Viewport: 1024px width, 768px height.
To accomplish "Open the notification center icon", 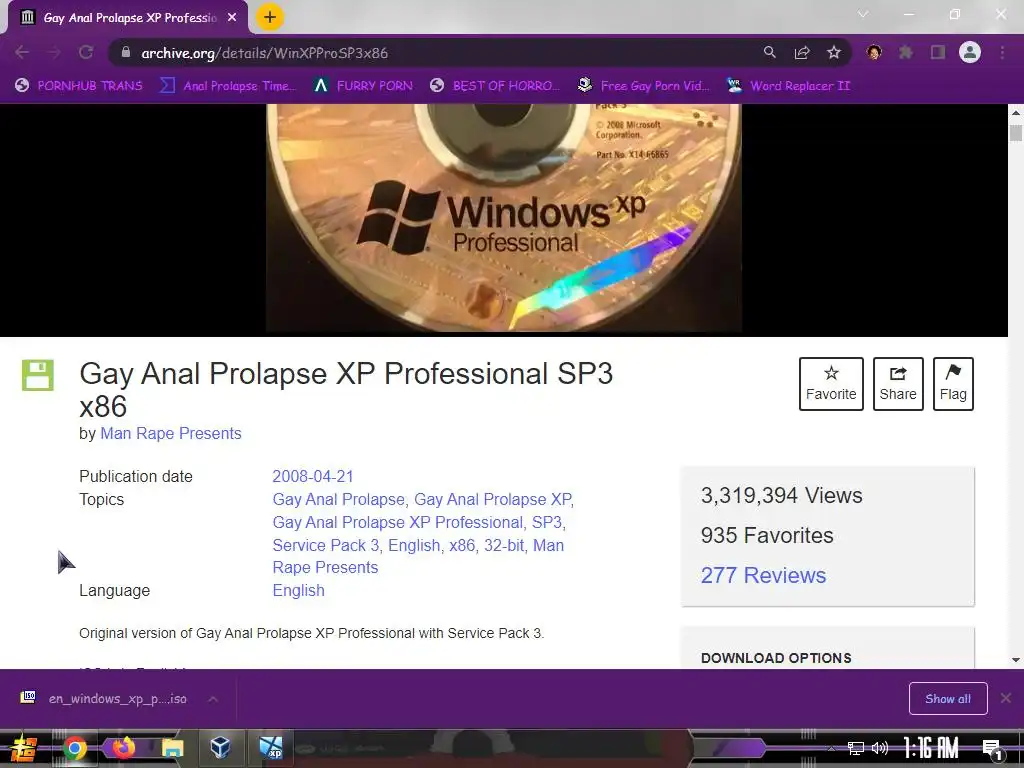I will click(x=992, y=749).
